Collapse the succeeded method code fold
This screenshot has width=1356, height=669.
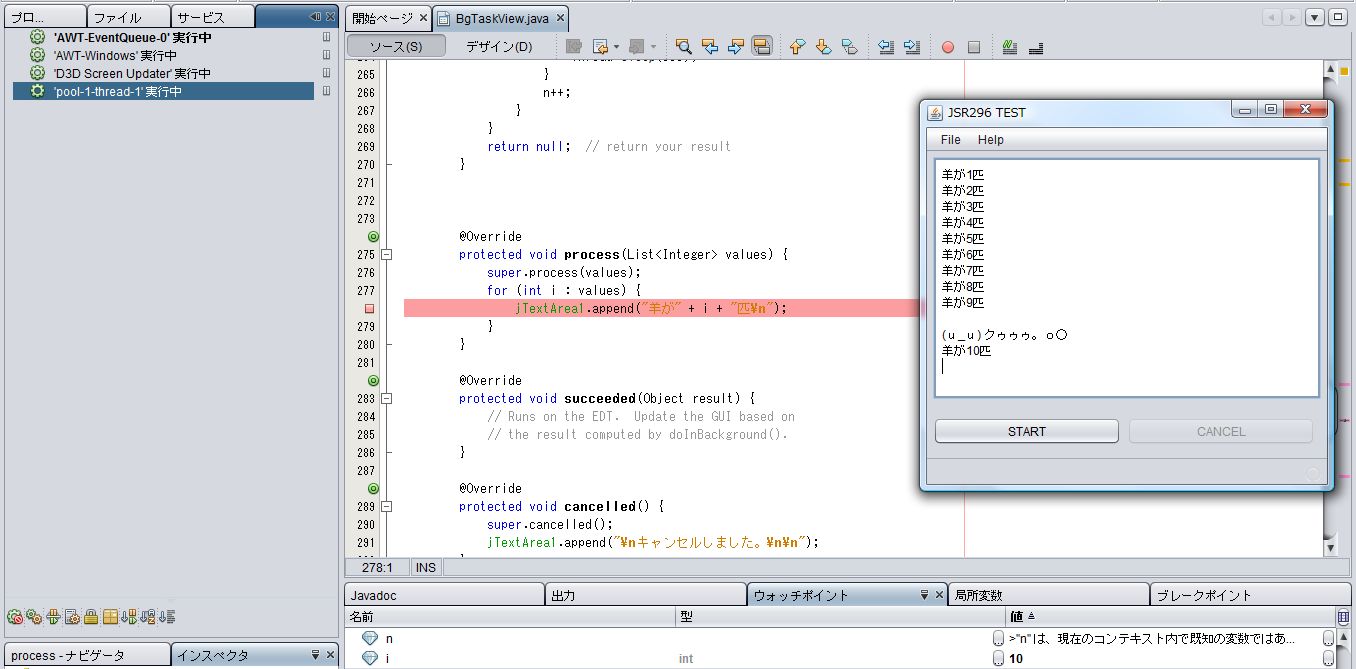(387, 399)
